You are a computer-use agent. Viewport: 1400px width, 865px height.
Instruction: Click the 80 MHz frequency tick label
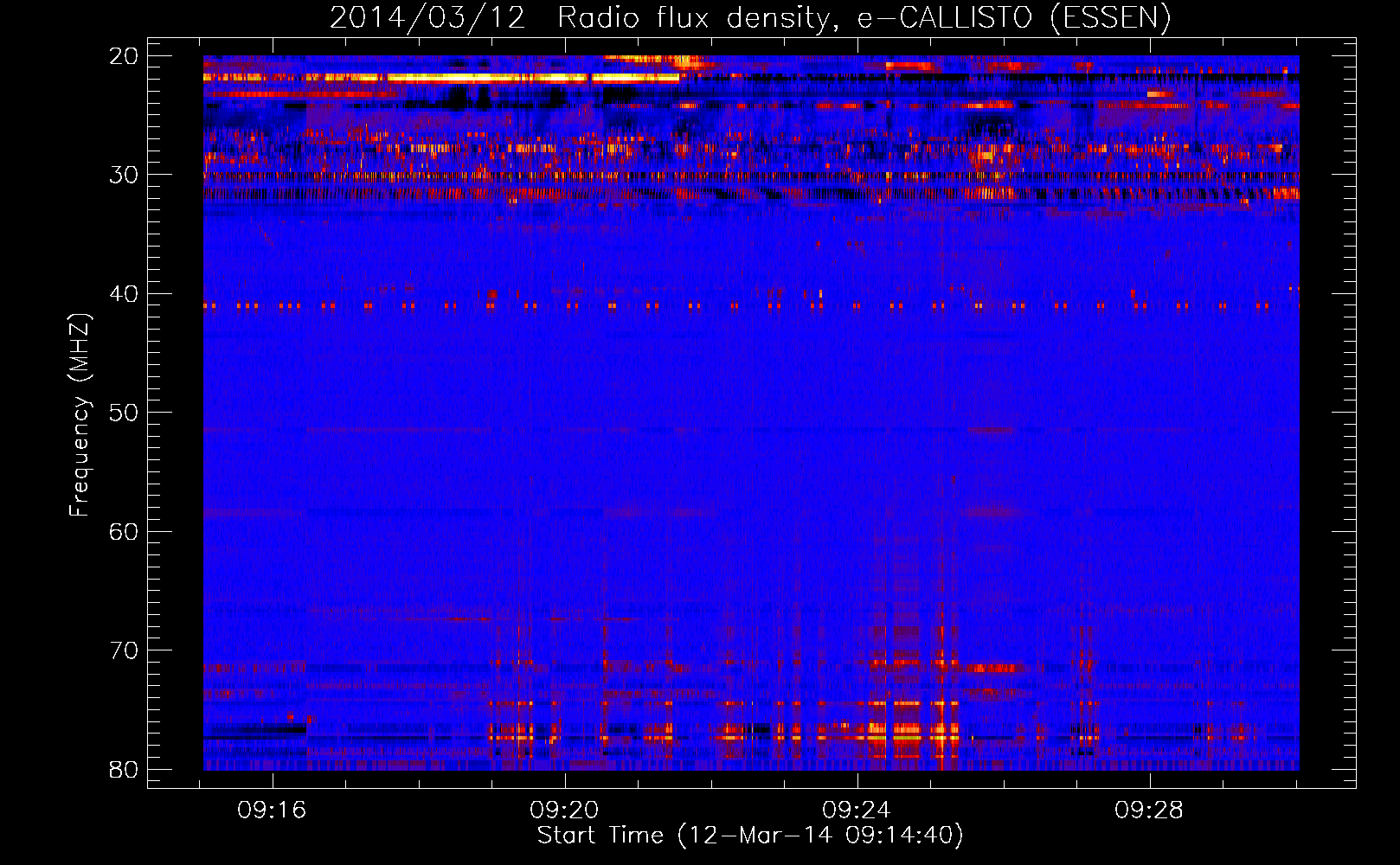tap(124, 769)
